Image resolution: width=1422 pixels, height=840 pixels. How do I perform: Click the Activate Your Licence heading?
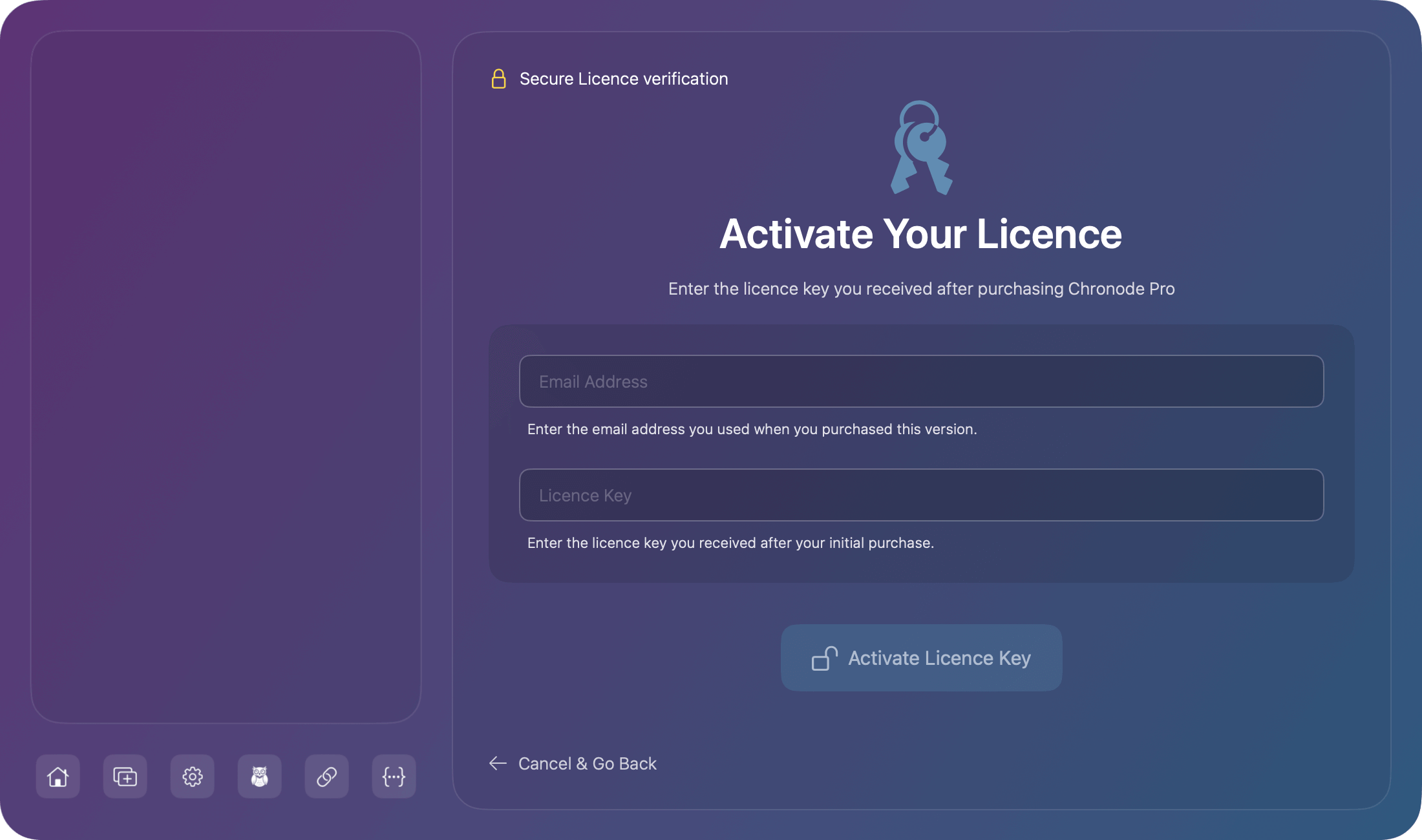(x=921, y=234)
